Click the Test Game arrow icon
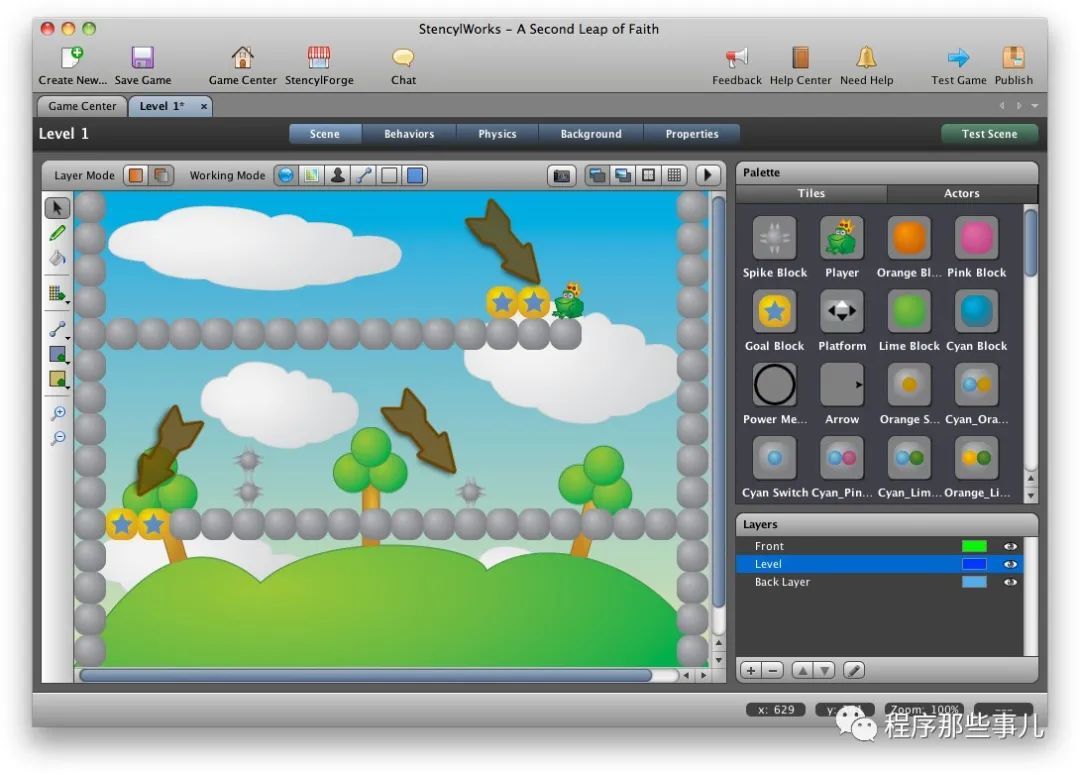The image size is (1080, 774). coord(958,57)
